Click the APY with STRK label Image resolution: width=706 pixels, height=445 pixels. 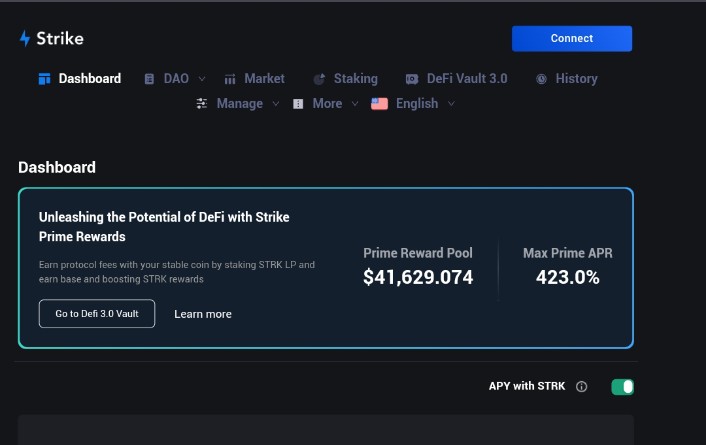tap(527, 386)
